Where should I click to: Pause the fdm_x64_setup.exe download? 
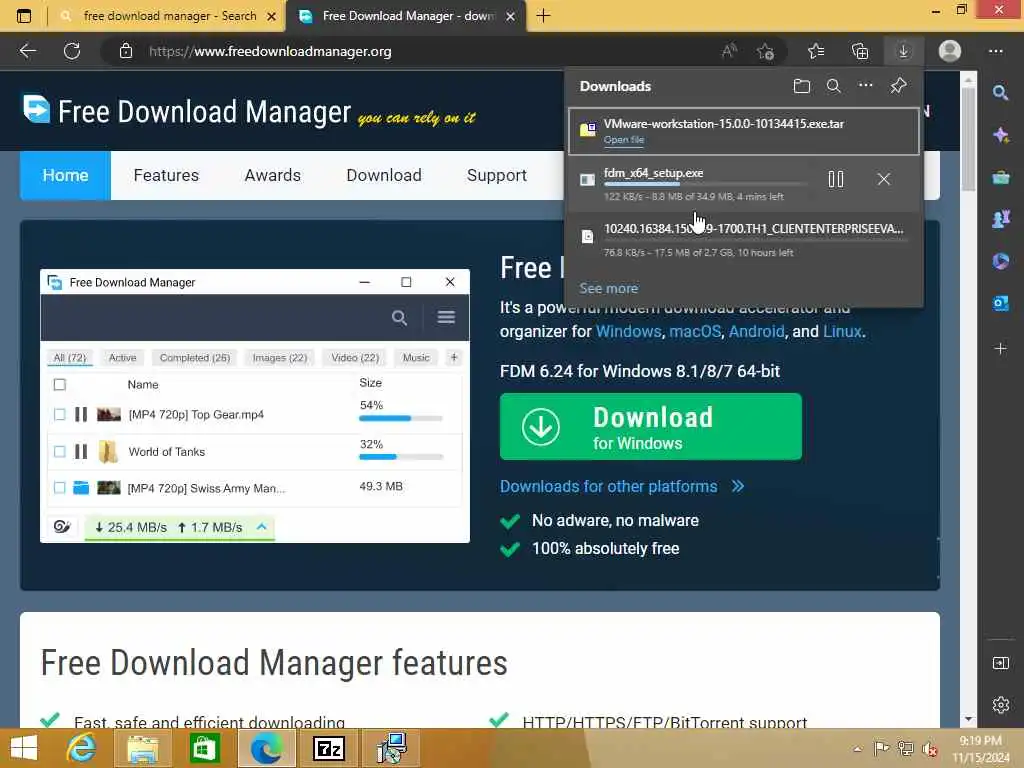tap(836, 179)
